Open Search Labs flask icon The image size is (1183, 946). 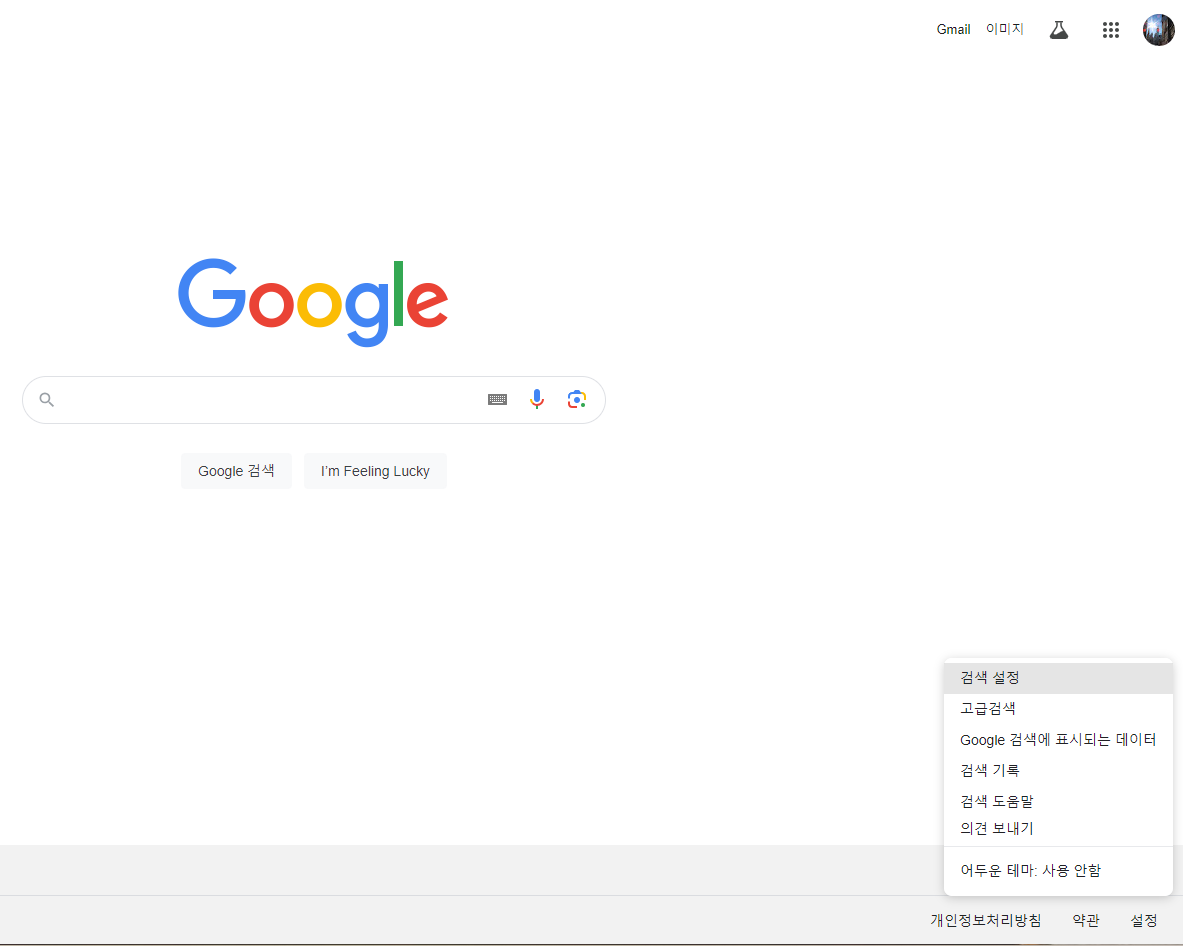point(1059,30)
